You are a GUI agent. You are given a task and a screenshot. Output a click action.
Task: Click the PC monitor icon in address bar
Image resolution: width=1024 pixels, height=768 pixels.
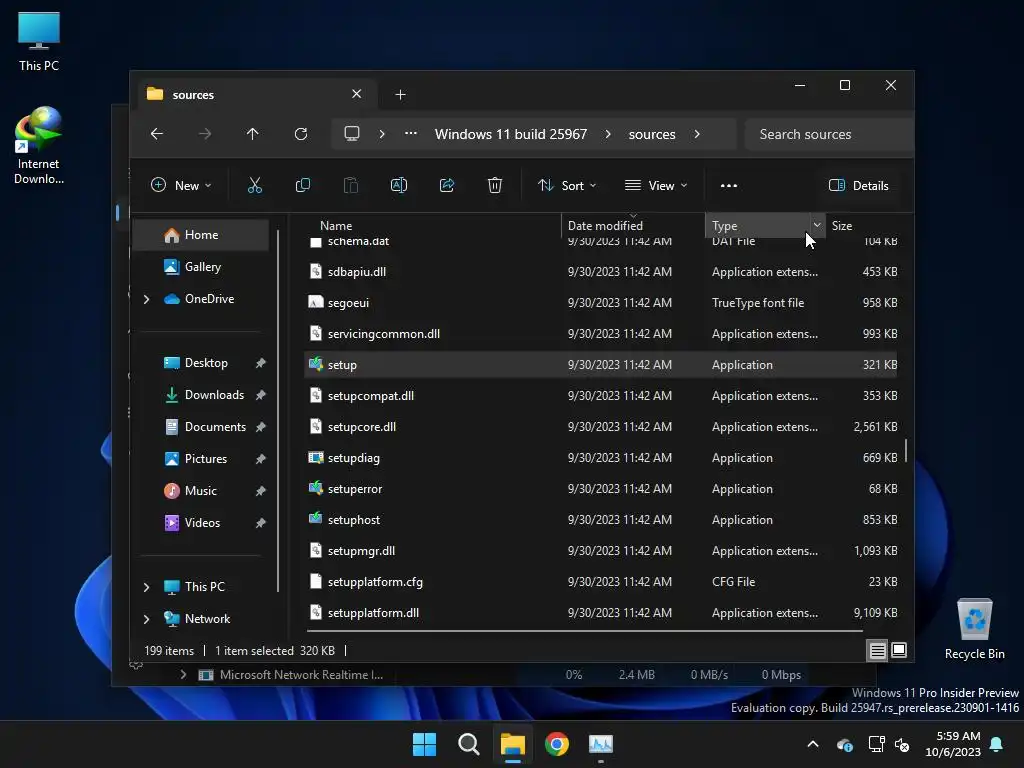click(352, 134)
